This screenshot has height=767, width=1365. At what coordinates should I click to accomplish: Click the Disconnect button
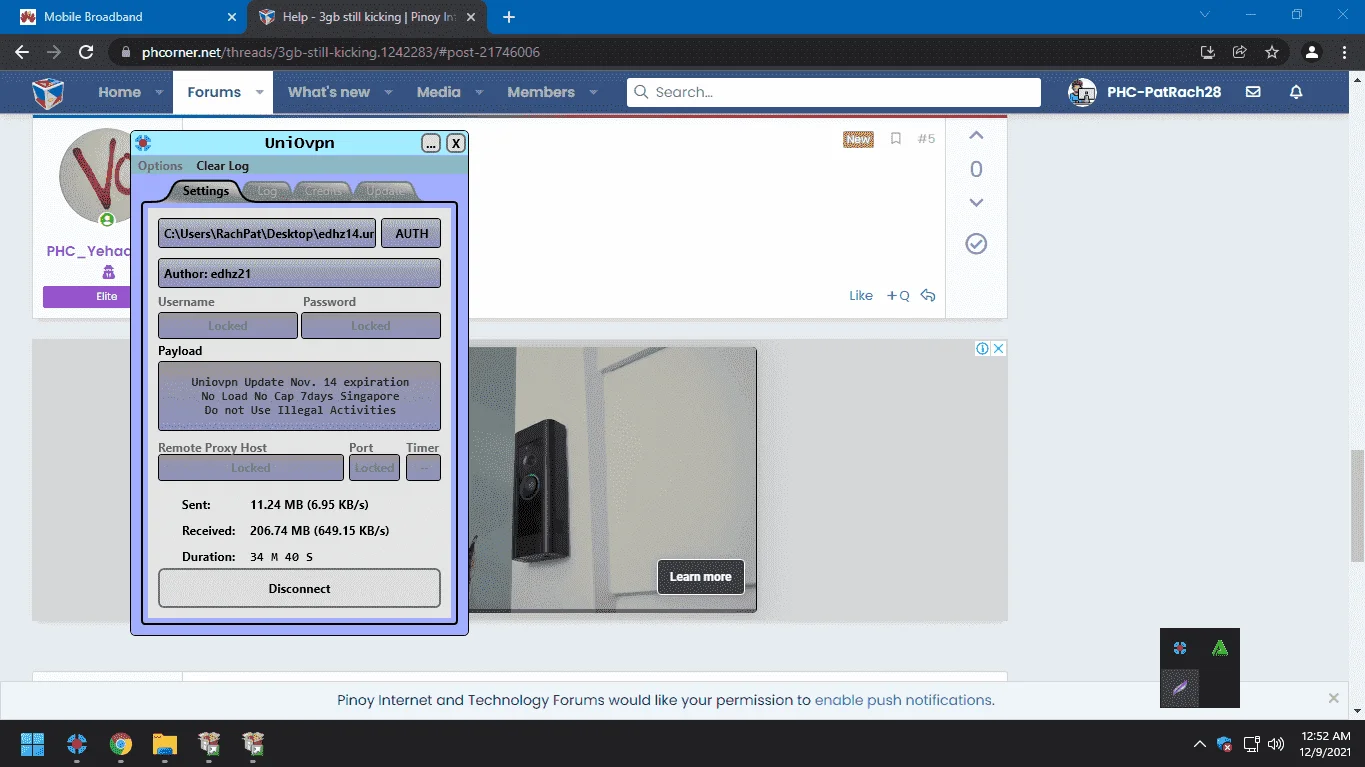(299, 589)
